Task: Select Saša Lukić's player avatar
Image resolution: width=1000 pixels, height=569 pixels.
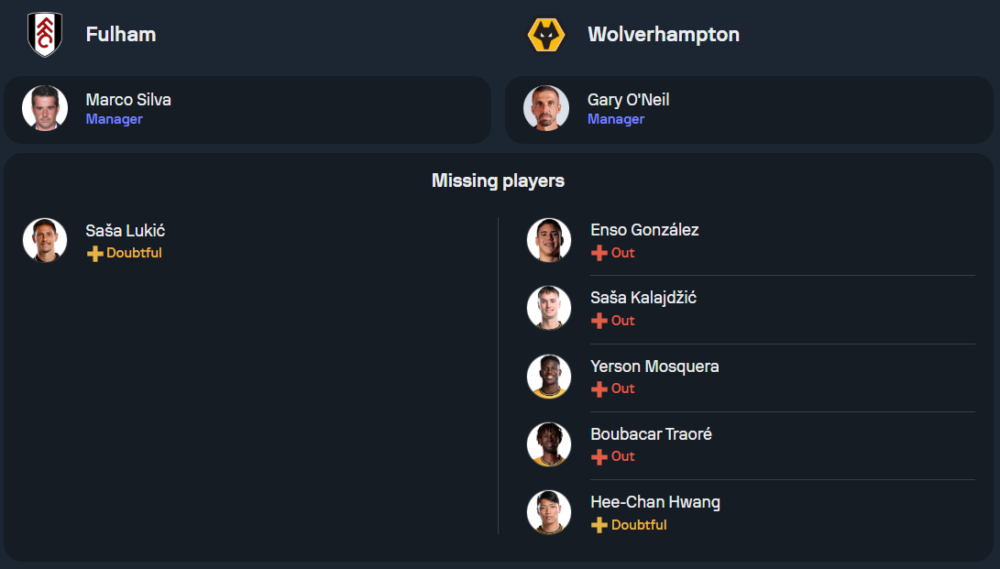Action: click(x=45, y=240)
